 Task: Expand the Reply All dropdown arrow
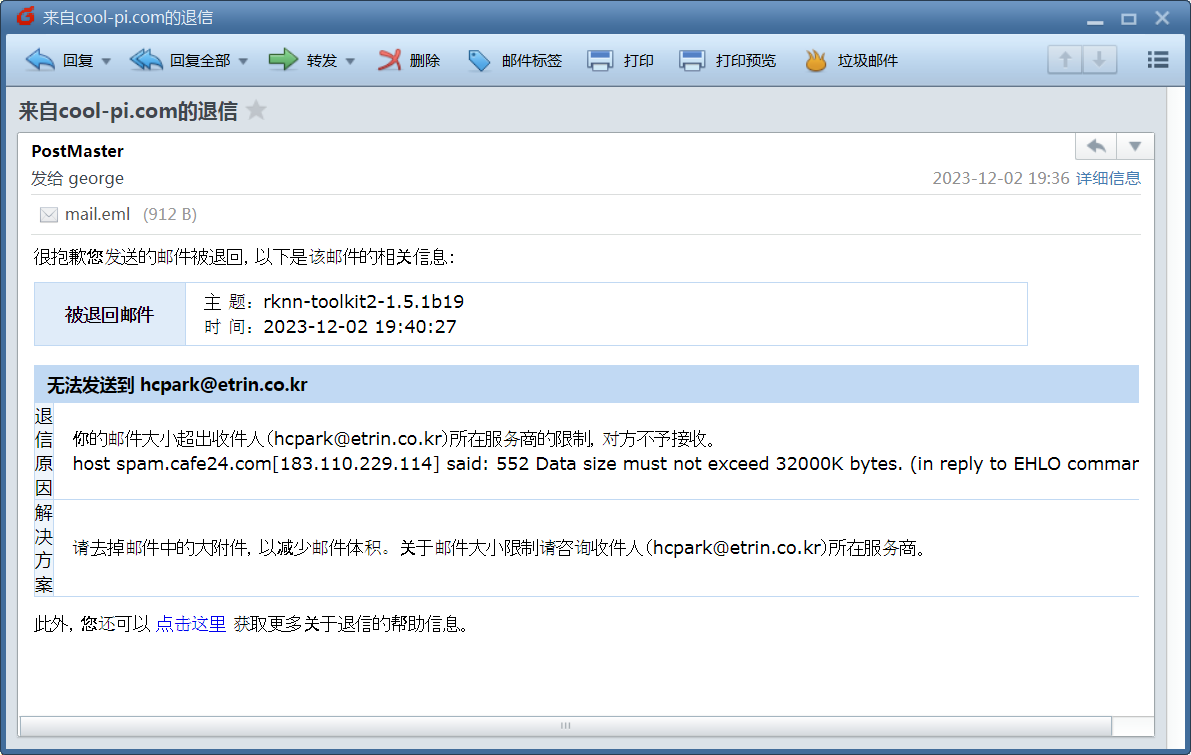[x=243, y=61]
